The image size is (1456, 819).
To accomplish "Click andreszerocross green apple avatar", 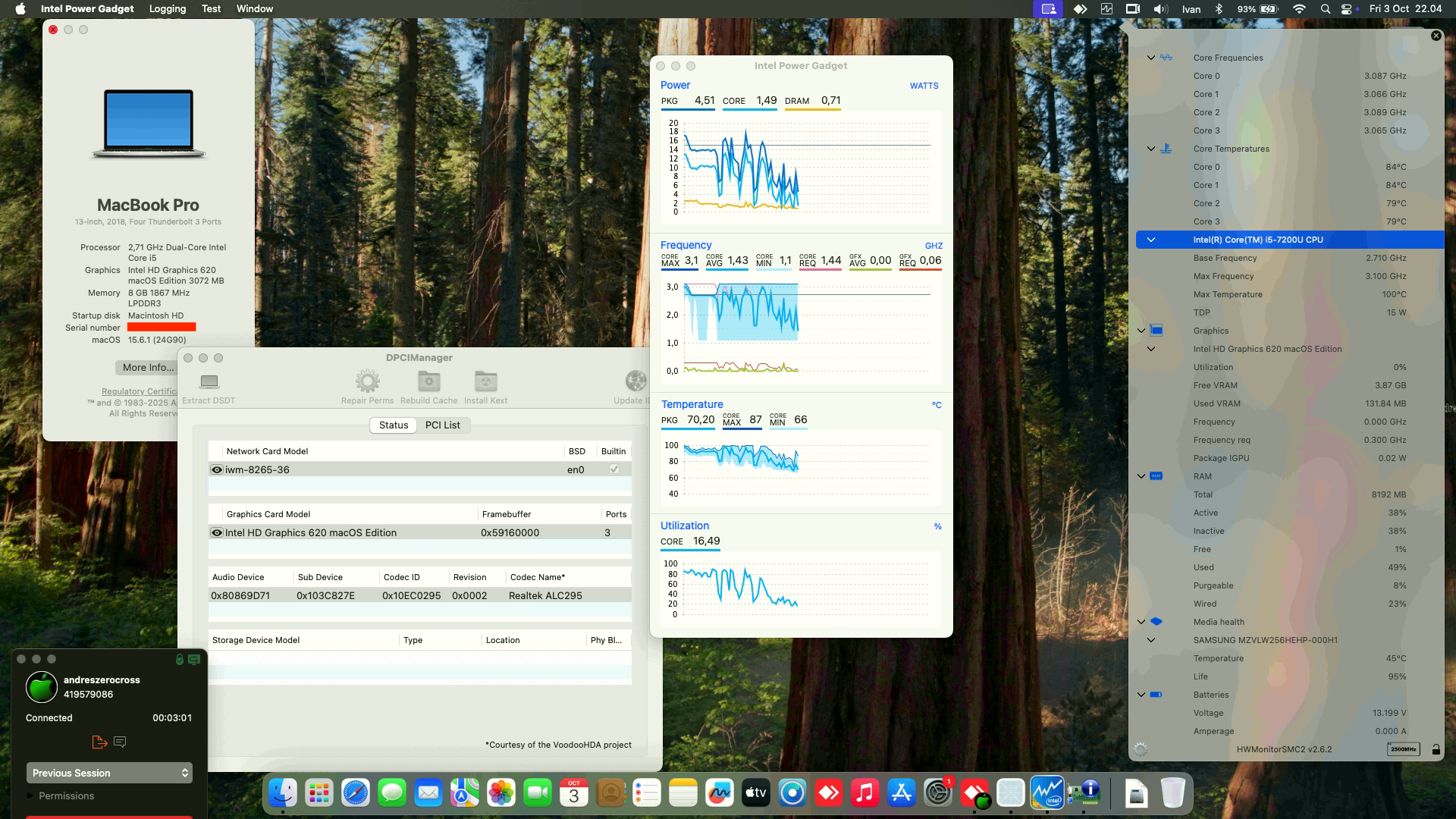I will [42, 687].
